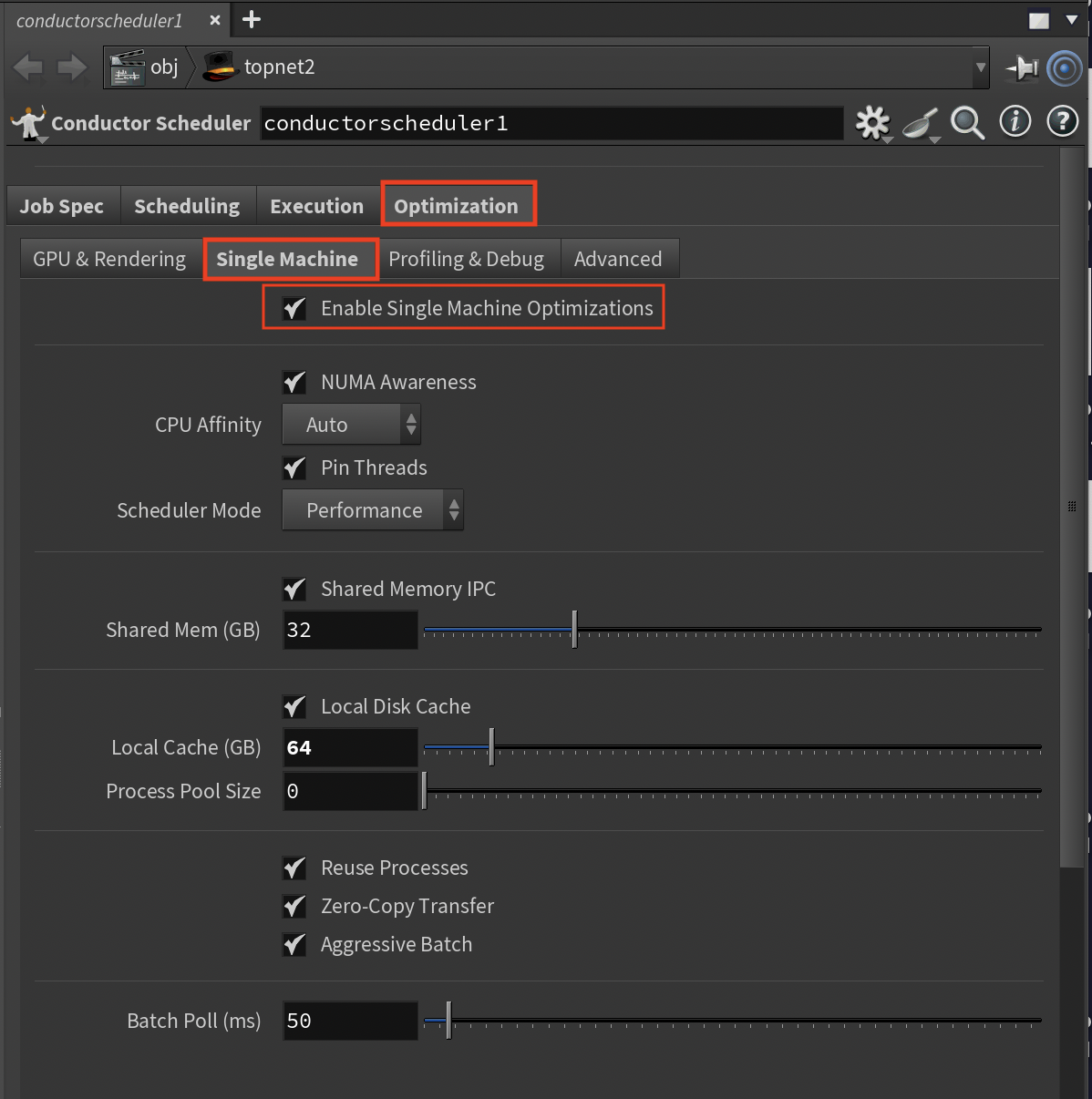The width and height of the screenshot is (1092, 1099).
Task: Open the pane options arrow at top right
Action: [1072, 20]
